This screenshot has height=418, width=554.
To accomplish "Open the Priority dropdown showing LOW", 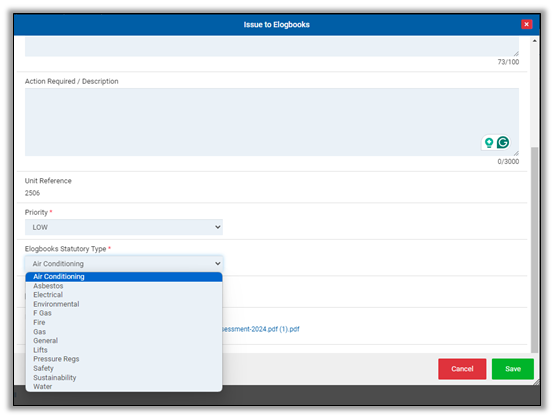I will coord(124,227).
